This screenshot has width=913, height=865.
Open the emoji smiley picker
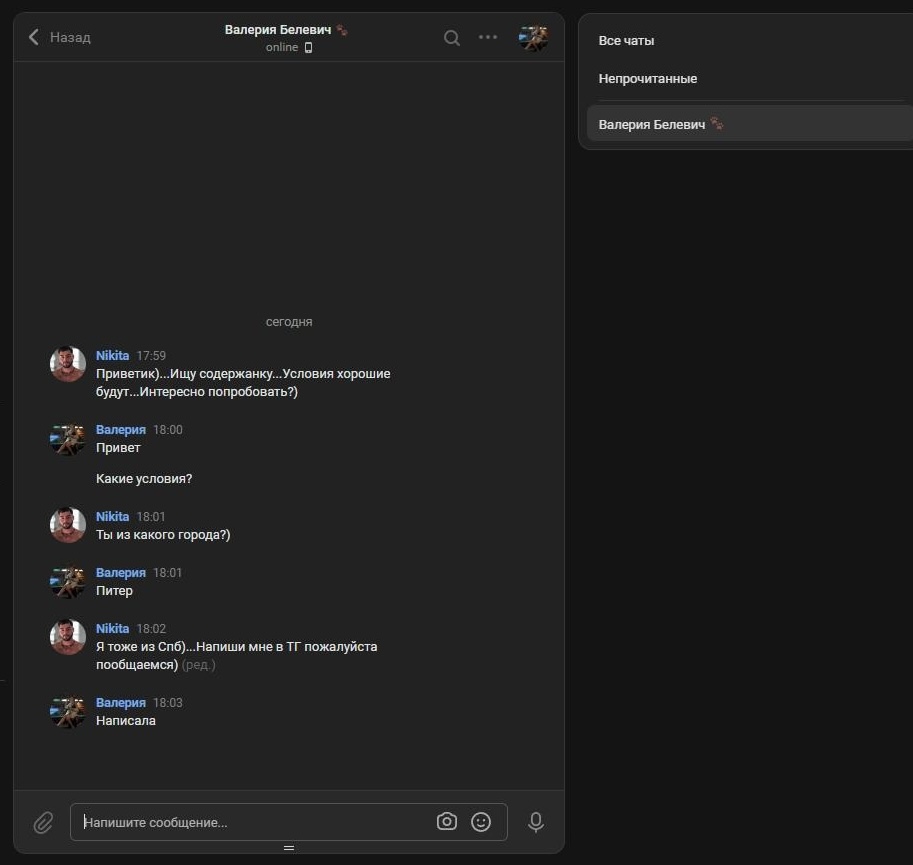point(481,822)
